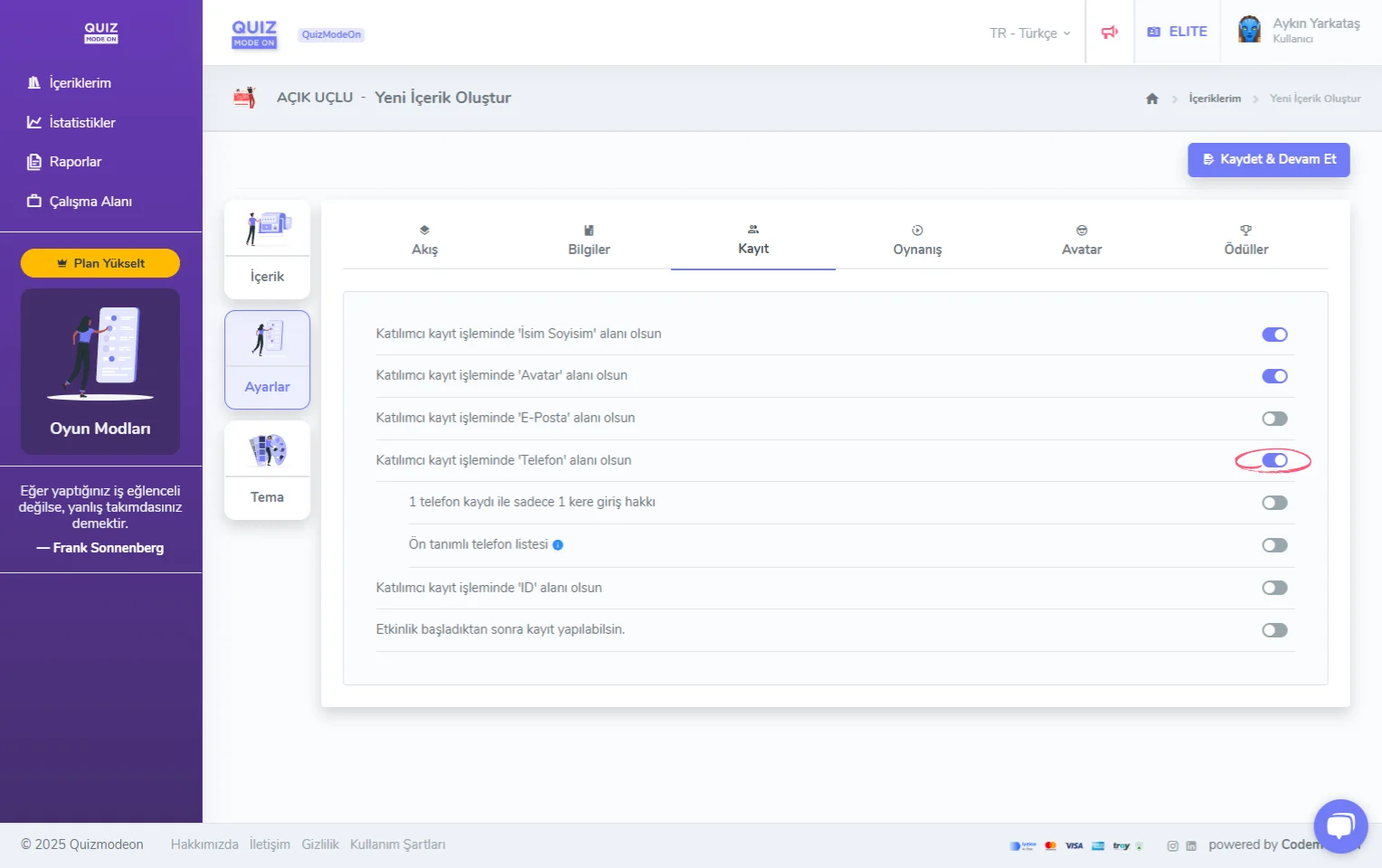
Task: Click info icon beside Ön tanımlı telefon listesi
Action: (558, 545)
